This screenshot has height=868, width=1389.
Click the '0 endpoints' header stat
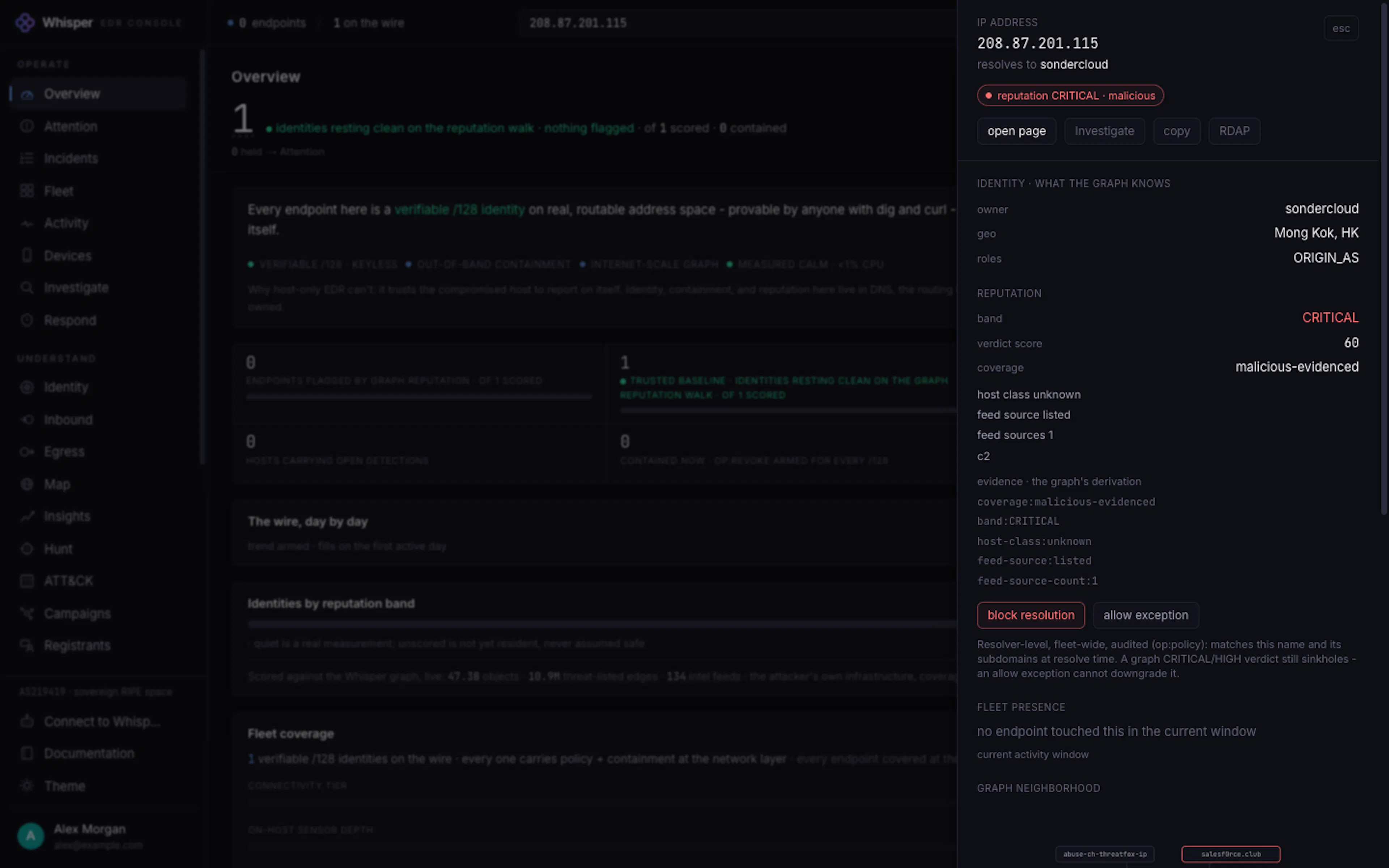(266, 23)
